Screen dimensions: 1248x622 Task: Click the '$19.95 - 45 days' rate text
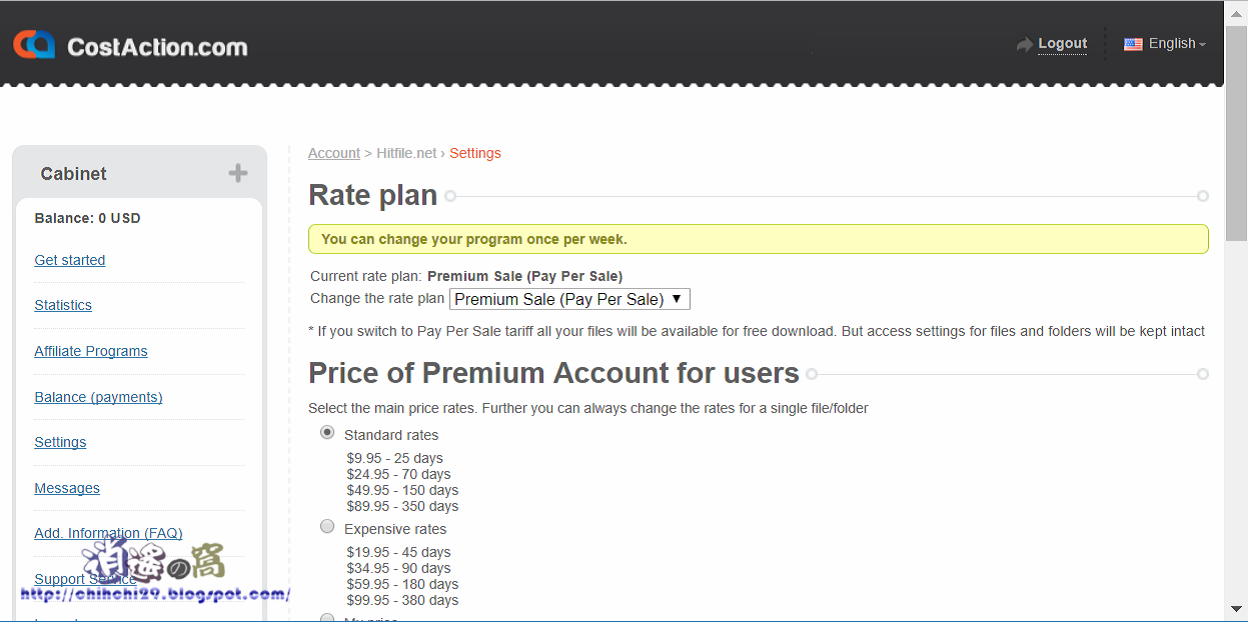pos(399,552)
